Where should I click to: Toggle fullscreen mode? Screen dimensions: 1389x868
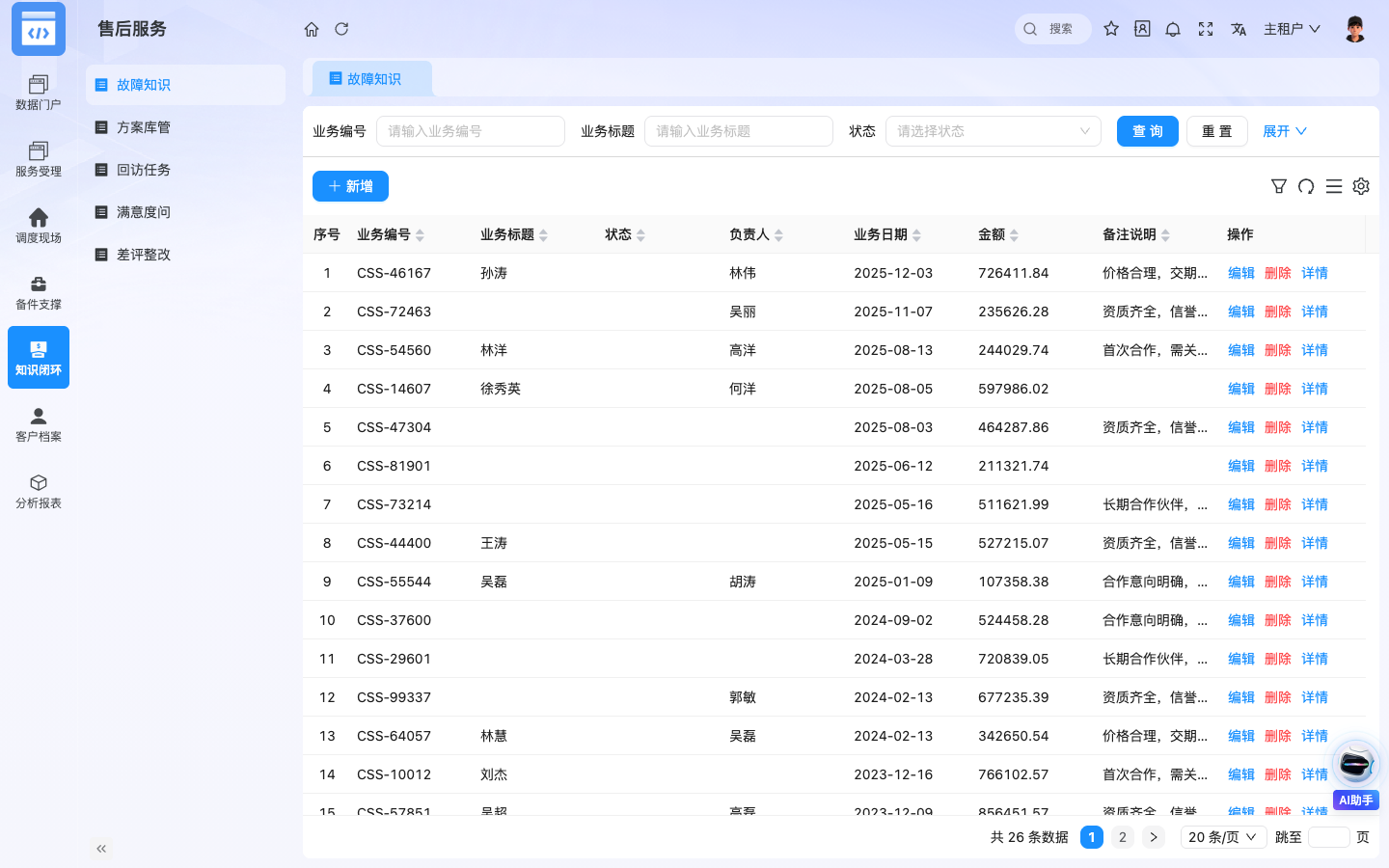pyautogui.click(x=1206, y=29)
